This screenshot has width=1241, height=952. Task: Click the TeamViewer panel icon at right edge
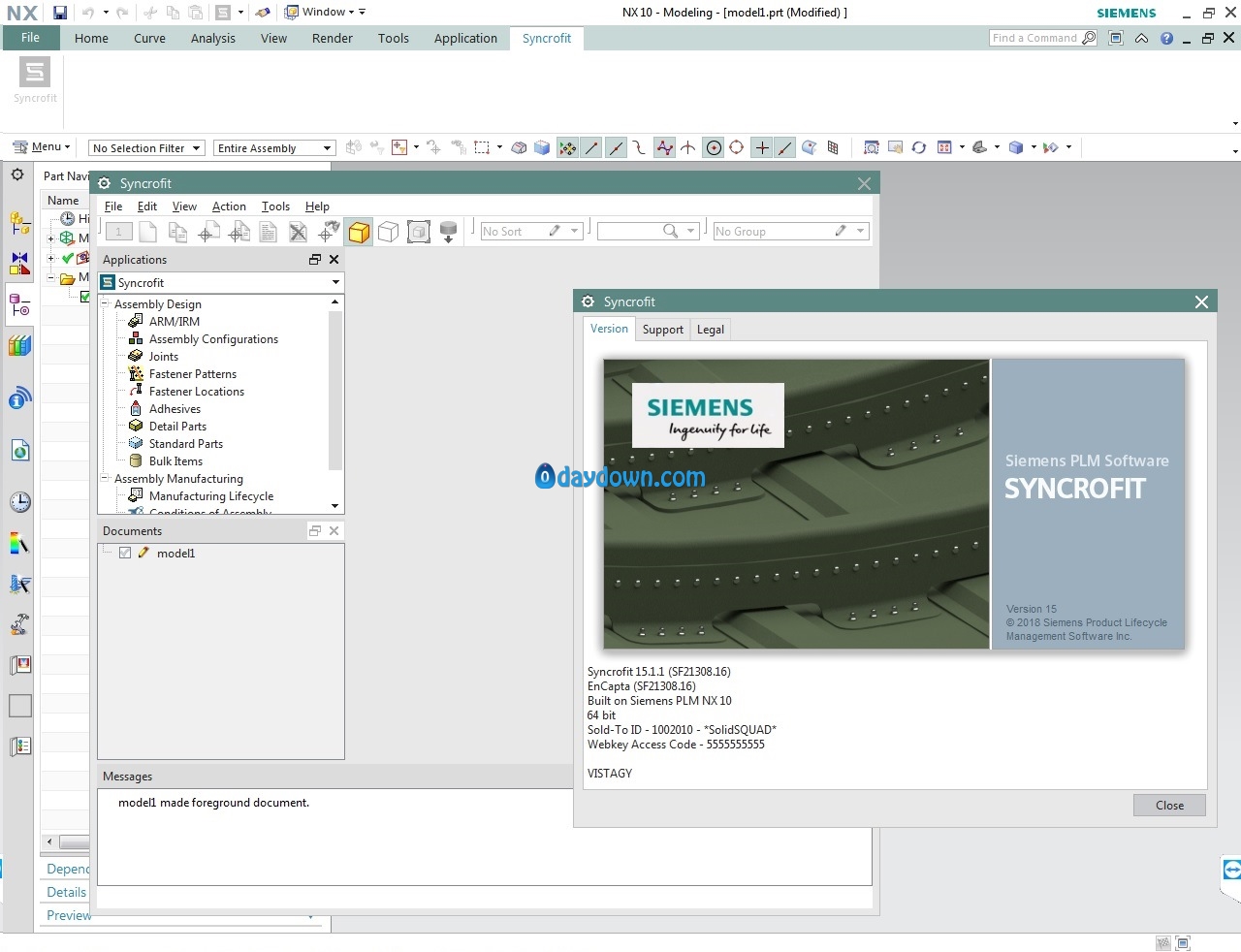click(1231, 869)
